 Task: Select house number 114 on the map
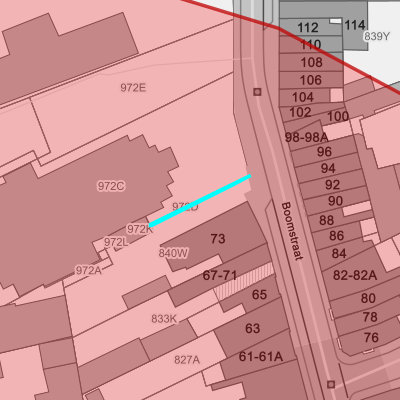pos(355,25)
